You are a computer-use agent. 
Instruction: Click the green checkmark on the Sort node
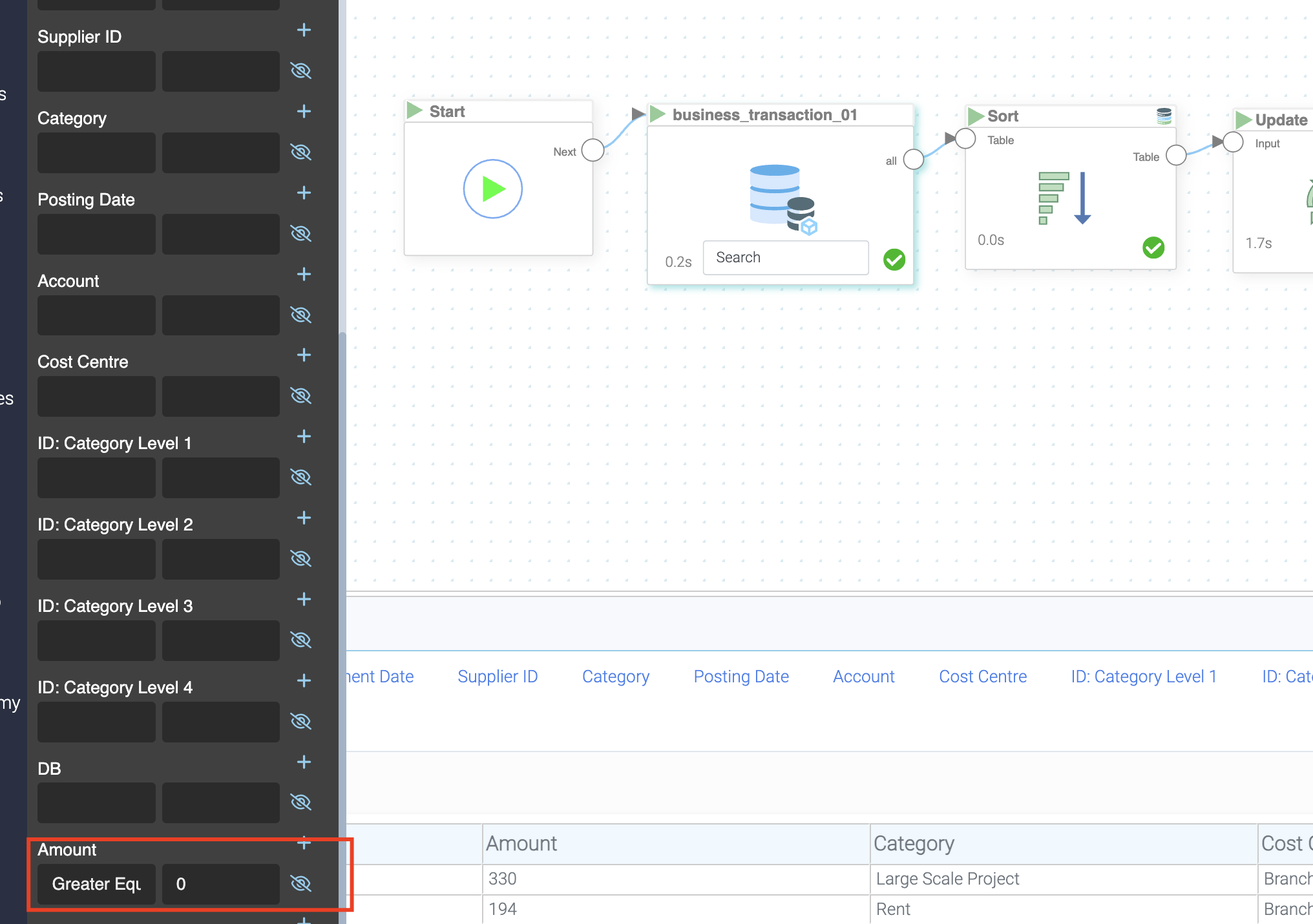coord(1153,247)
